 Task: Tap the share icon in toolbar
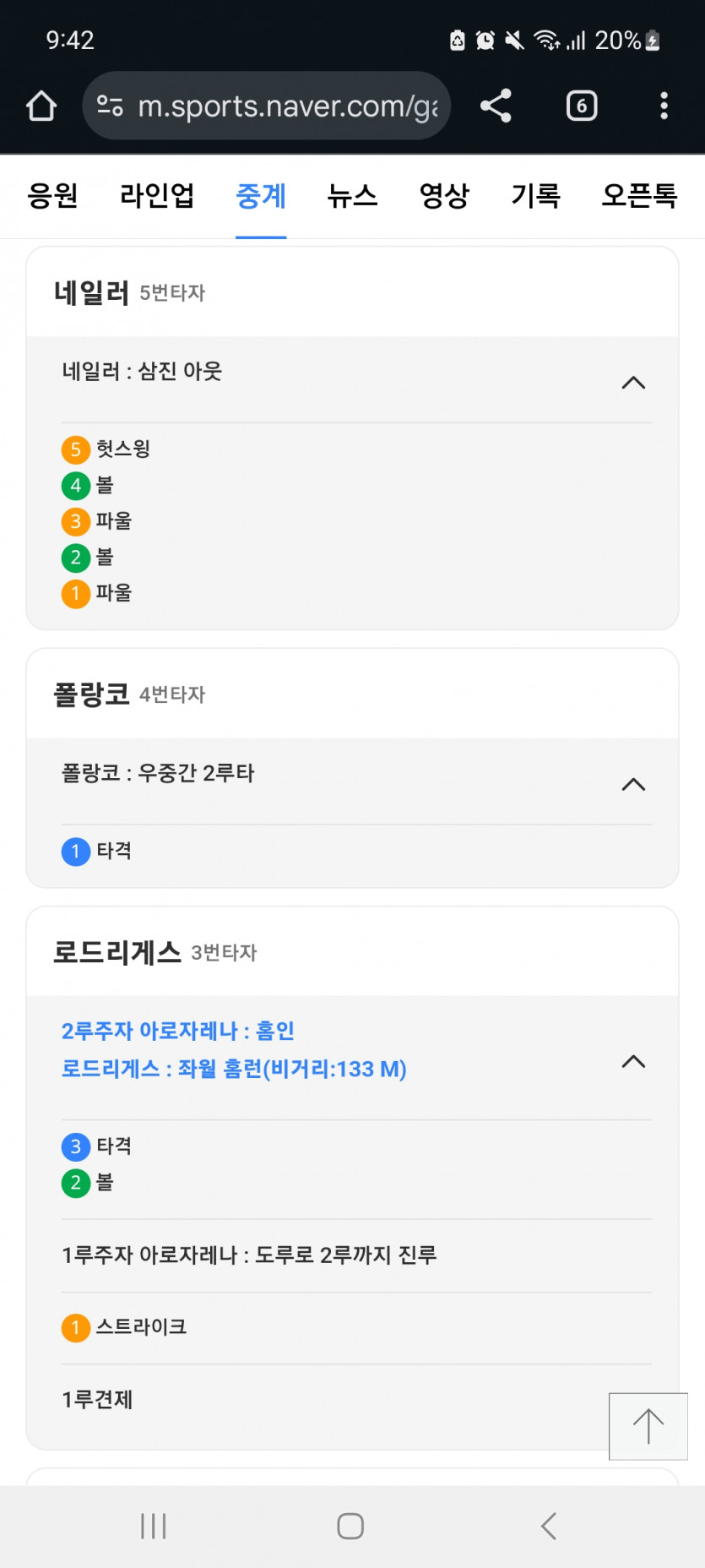pyautogui.click(x=496, y=106)
